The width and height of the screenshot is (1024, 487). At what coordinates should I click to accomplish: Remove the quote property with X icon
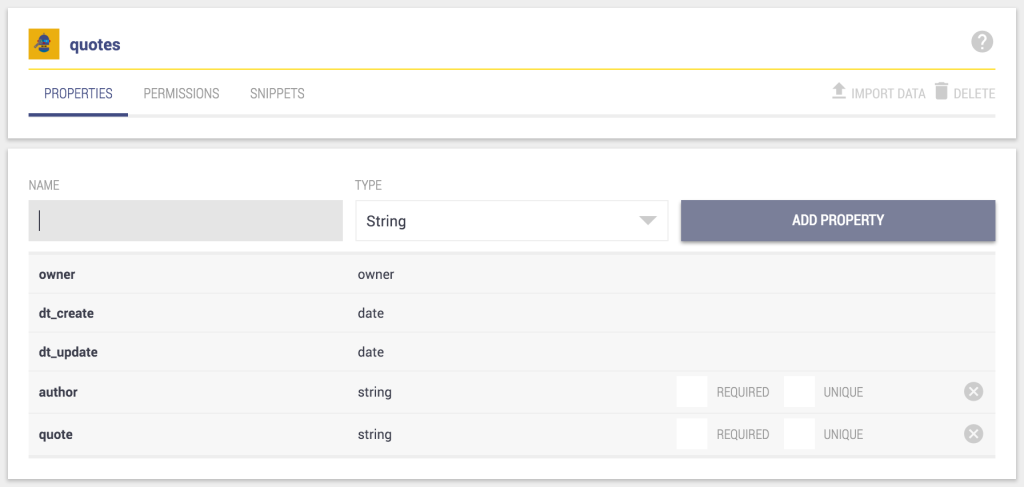[973, 434]
